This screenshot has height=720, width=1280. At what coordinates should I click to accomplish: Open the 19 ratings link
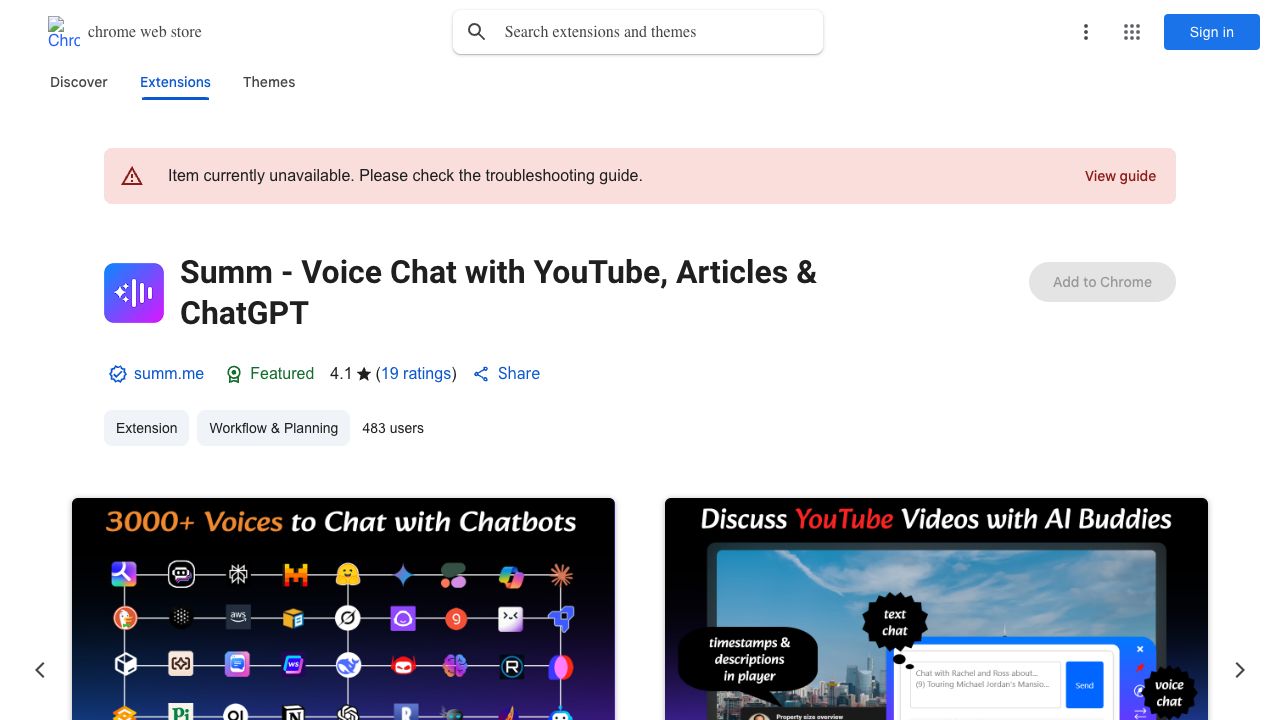(416, 374)
